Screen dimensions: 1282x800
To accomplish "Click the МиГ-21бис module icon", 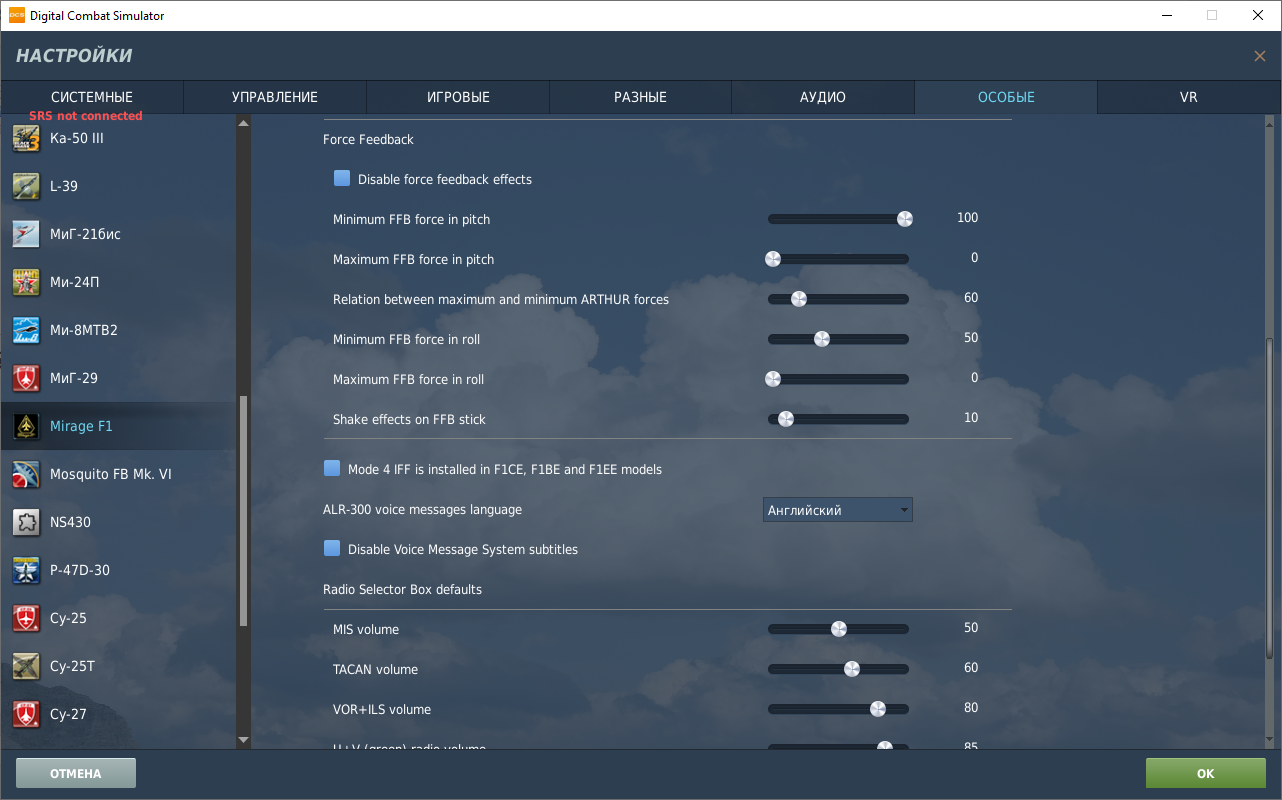I will tap(26, 234).
